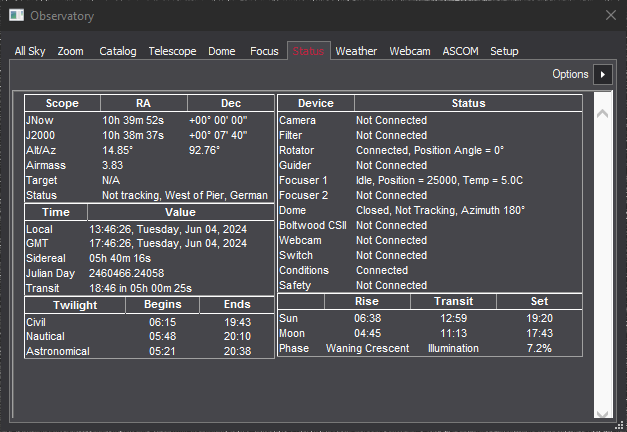Screen dimensions: 627x432
Task: Open the Catalog tab
Action: click(118, 51)
